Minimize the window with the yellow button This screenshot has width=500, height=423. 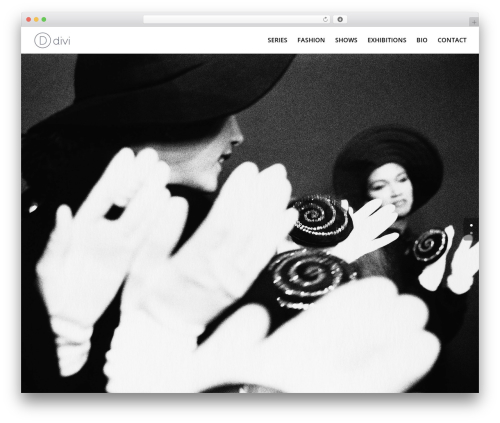[x=36, y=20]
